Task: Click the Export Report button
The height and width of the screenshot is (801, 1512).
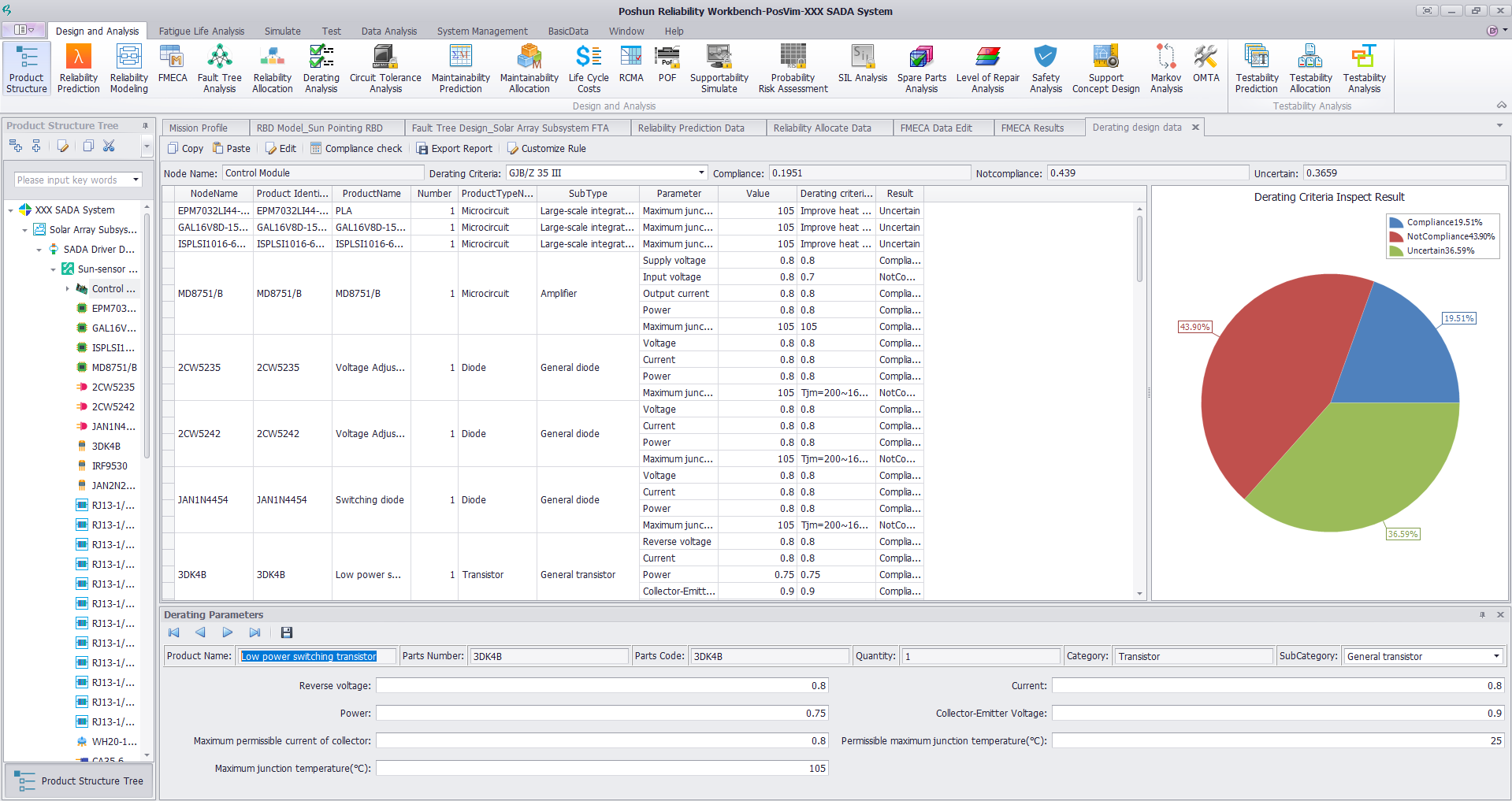Action: (x=454, y=149)
